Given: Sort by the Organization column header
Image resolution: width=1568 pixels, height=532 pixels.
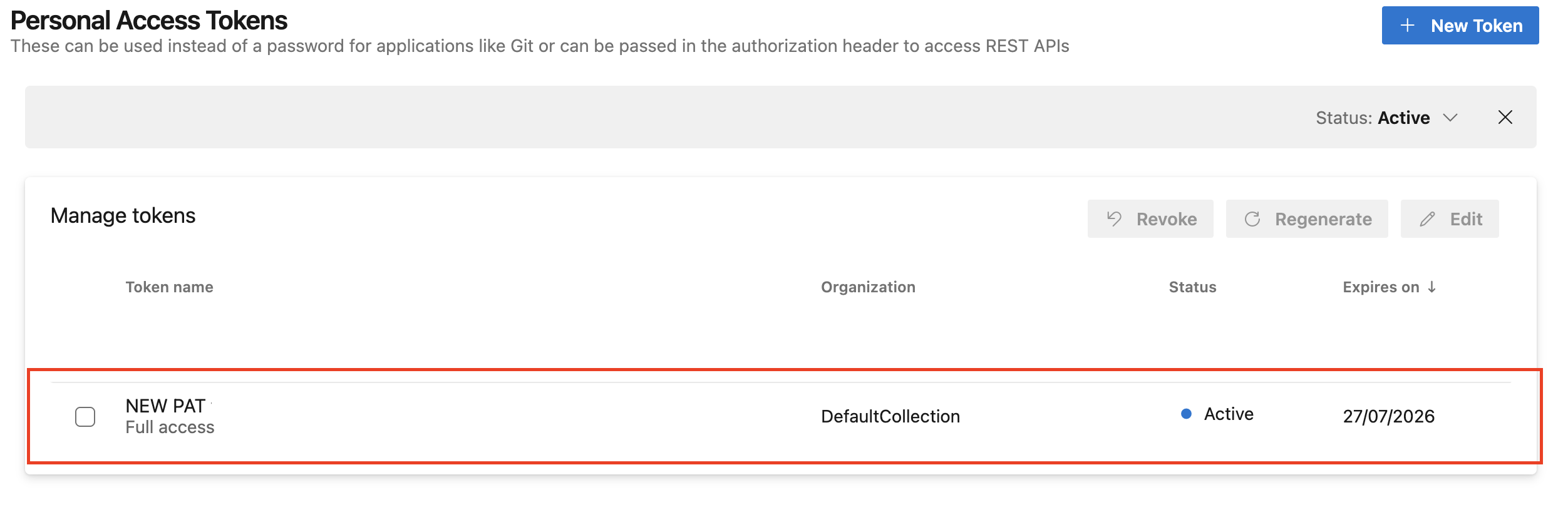Looking at the screenshot, I should [x=868, y=287].
